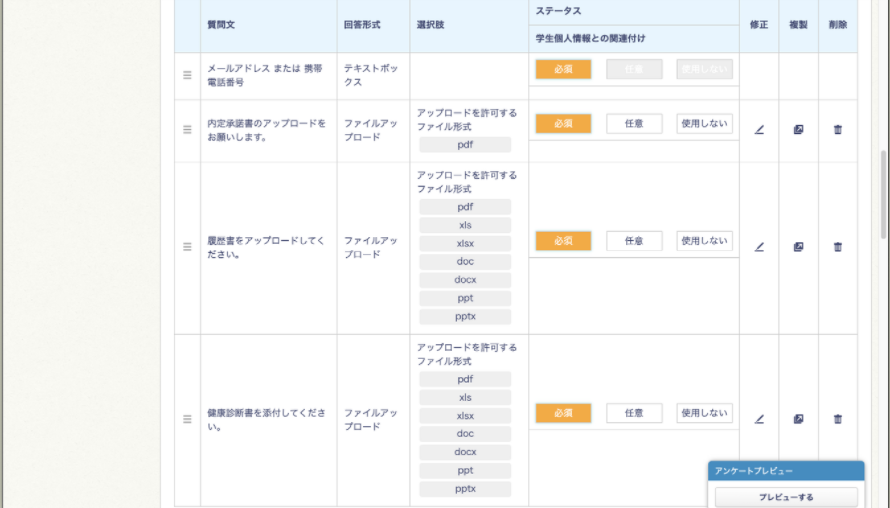The image size is (890, 508).
Task: Click duplicate icon for 内定承諾書 row
Action: tap(798, 130)
